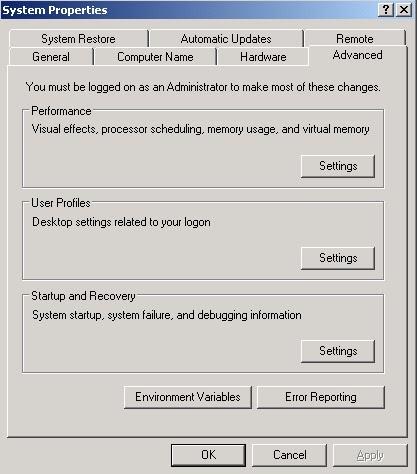The image size is (417, 474).
Task: Open the Automatic Updates tab
Action: (x=226, y=39)
